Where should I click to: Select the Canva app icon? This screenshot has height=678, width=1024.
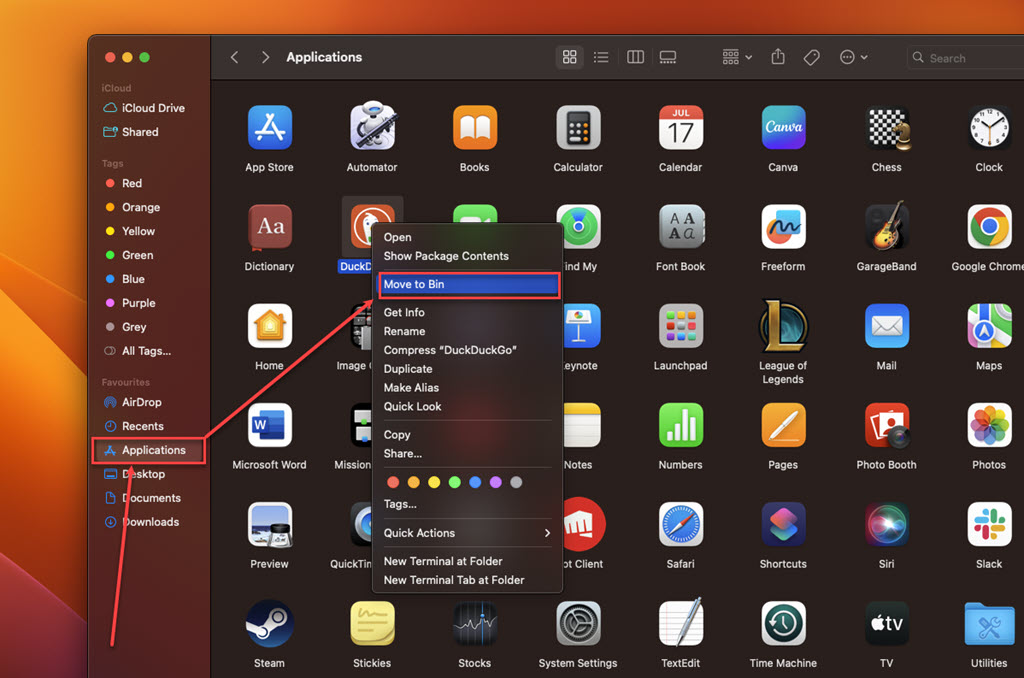pos(783,127)
